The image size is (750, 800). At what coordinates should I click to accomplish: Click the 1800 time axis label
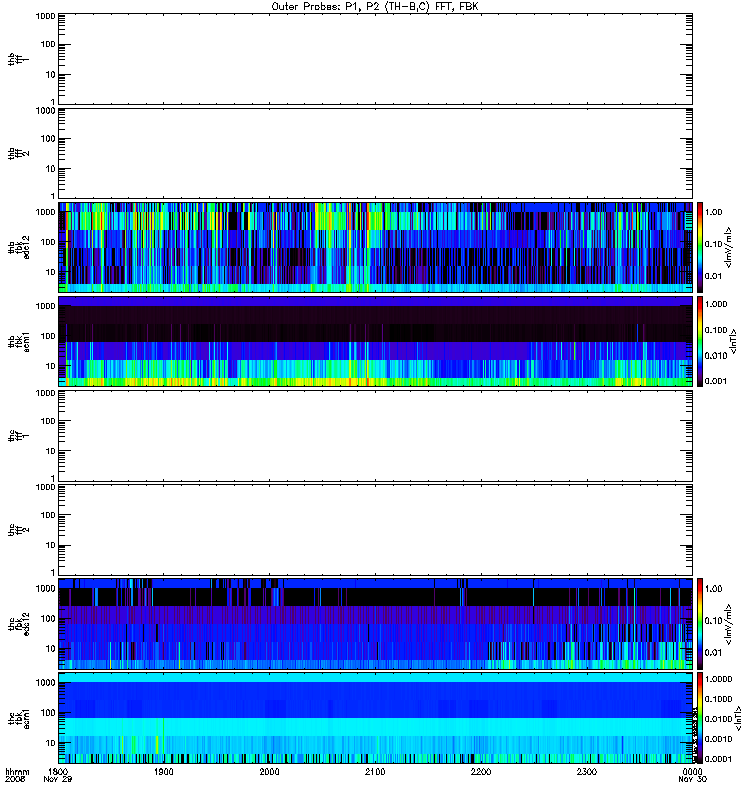point(58,771)
